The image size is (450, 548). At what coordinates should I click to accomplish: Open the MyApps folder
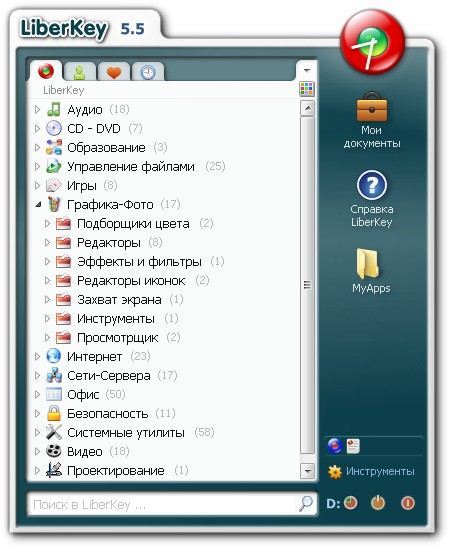368,264
